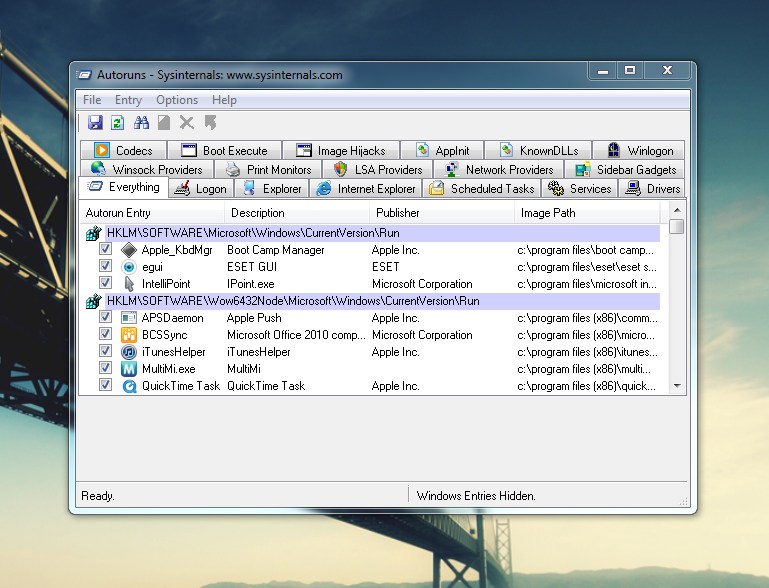Click the list scrollbar up arrow
This screenshot has height=588, width=769.
point(677,210)
